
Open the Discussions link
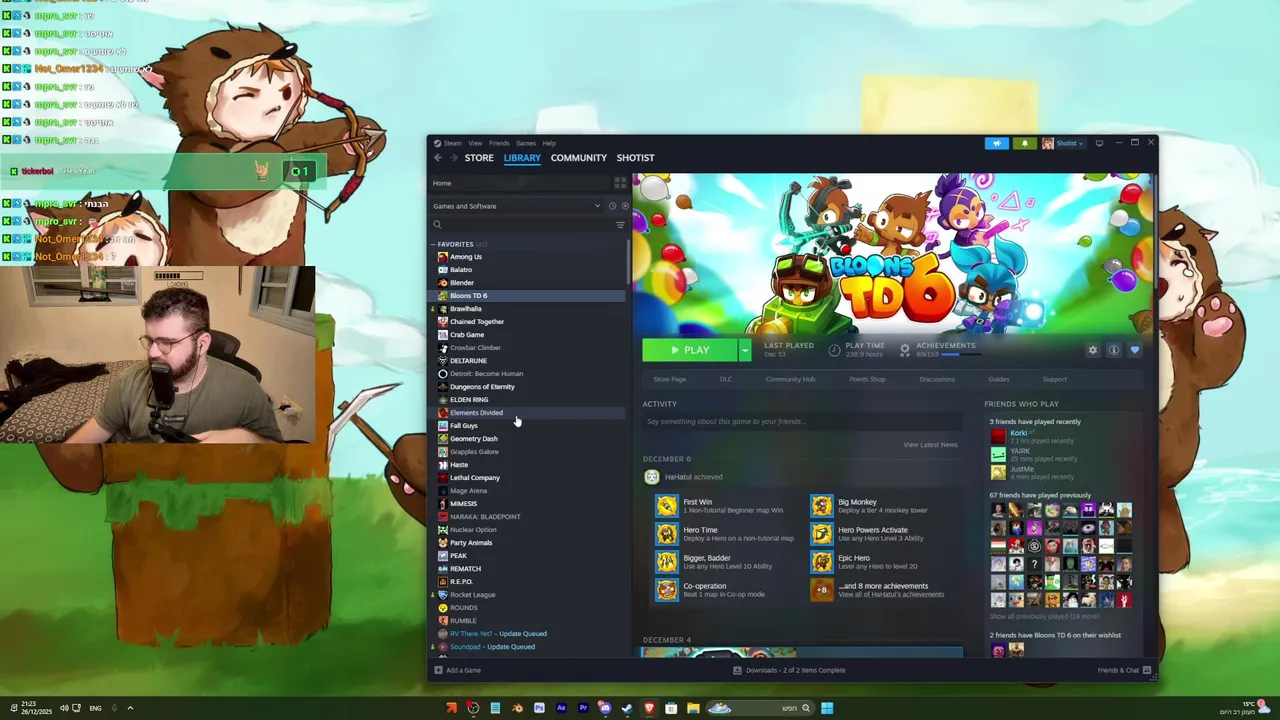coord(937,379)
